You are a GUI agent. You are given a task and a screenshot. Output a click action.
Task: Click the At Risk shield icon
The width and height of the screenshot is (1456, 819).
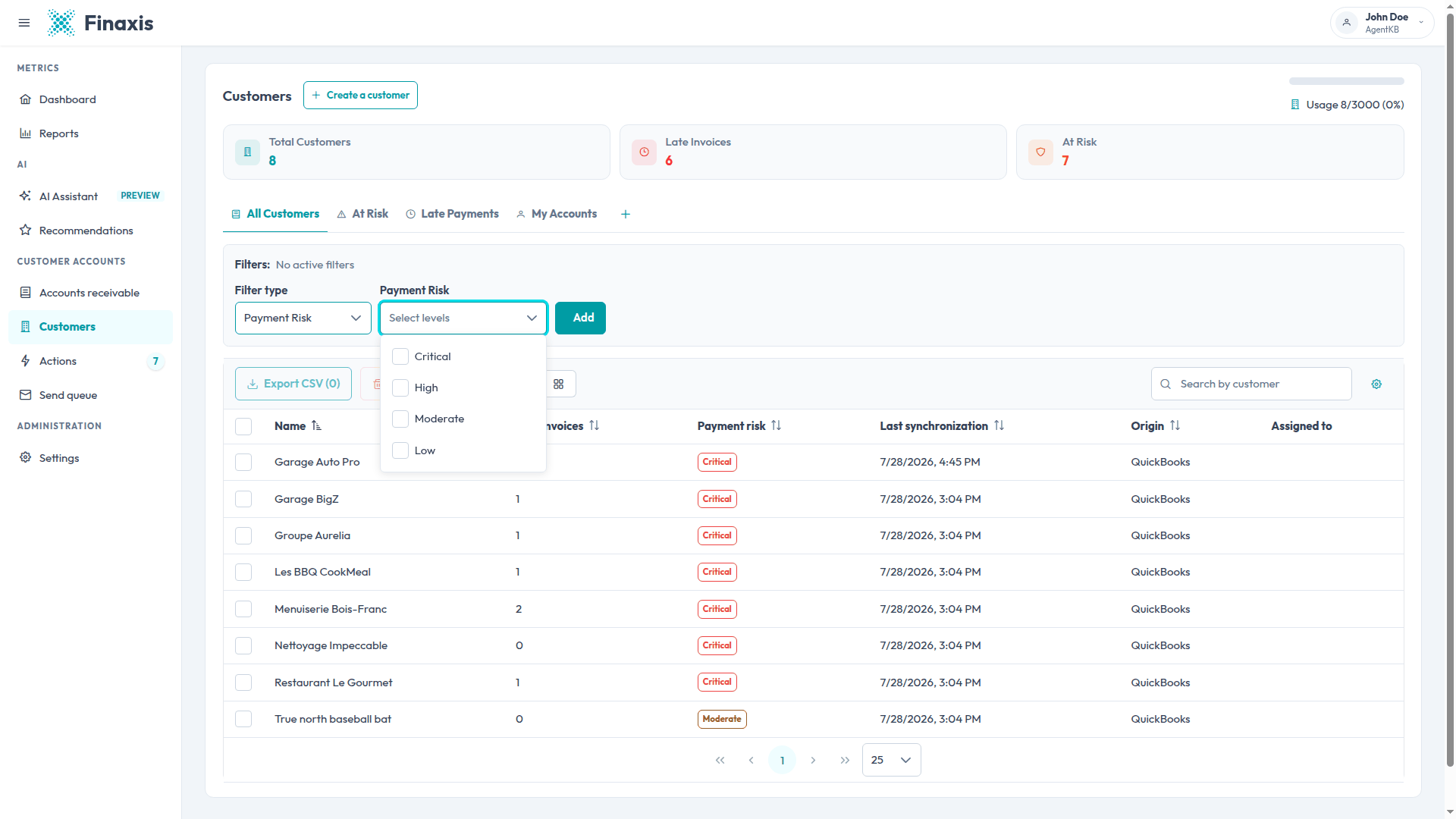[1040, 152]
